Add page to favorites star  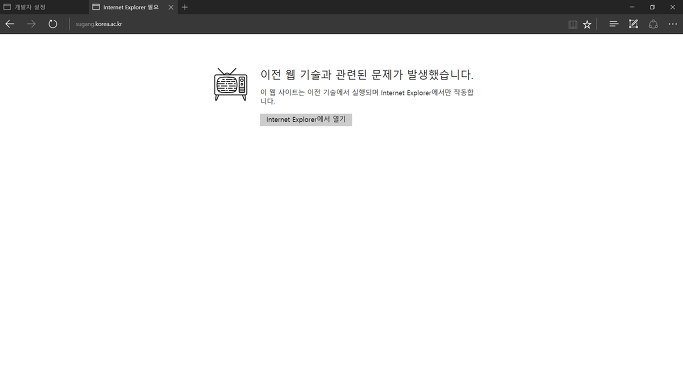coord(587,24)
